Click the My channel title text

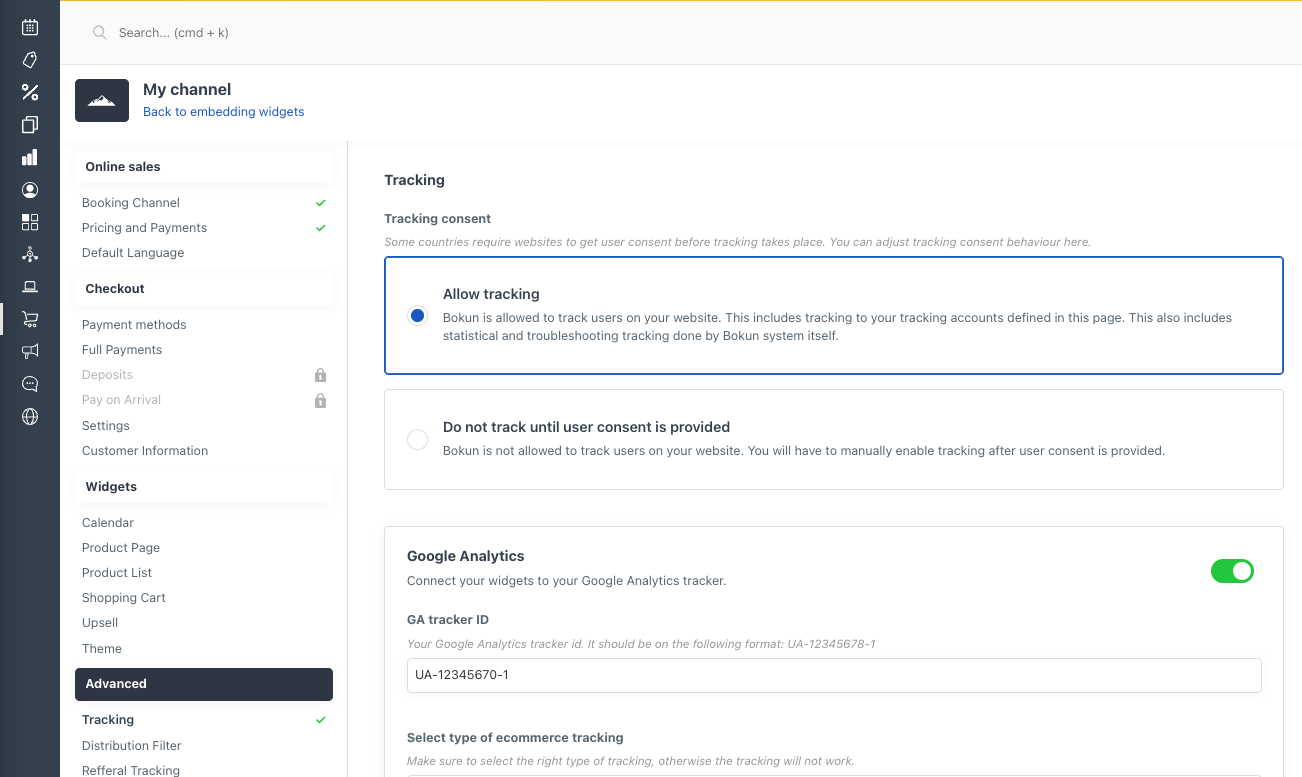tap(187, 90)
